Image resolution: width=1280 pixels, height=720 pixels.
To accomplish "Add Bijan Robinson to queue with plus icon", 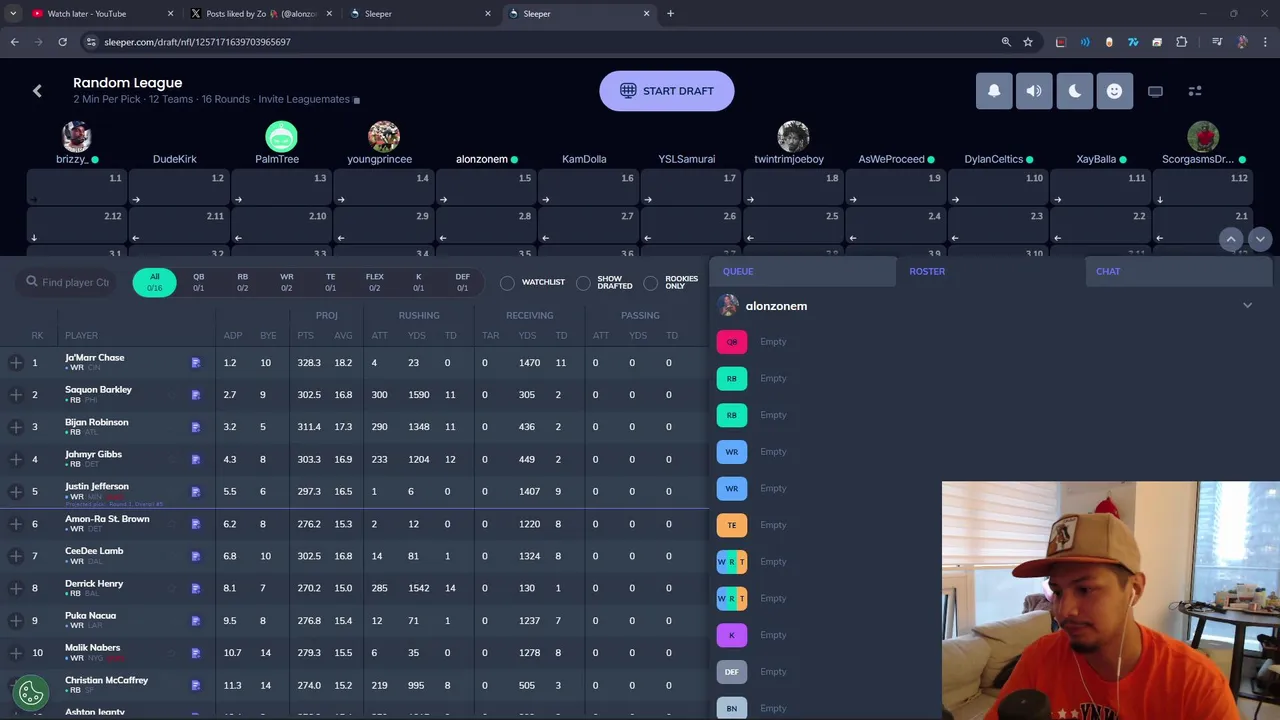I will (x=16, y=427).
